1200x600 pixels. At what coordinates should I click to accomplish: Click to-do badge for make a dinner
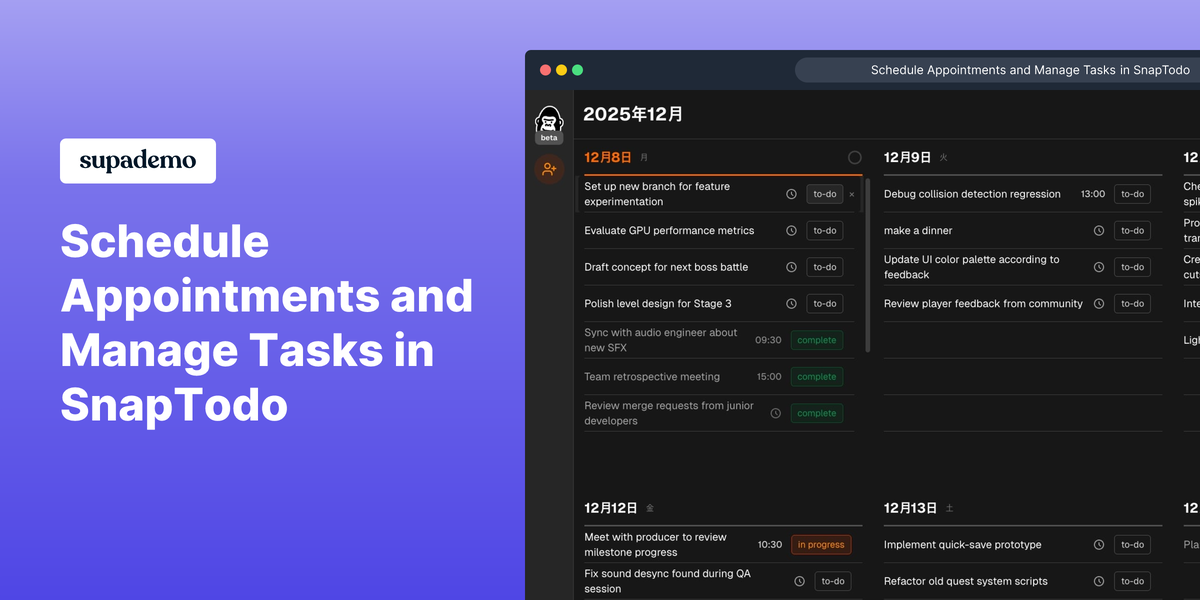(1132, 230)
